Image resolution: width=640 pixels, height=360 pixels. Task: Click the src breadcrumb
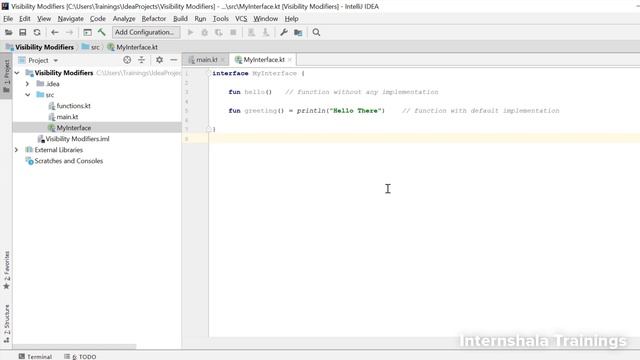(x=91, y=47)
